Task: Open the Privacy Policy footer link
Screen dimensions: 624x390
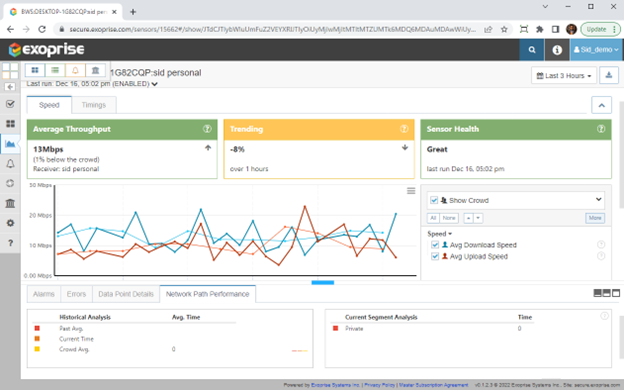Action: (380, 385)
